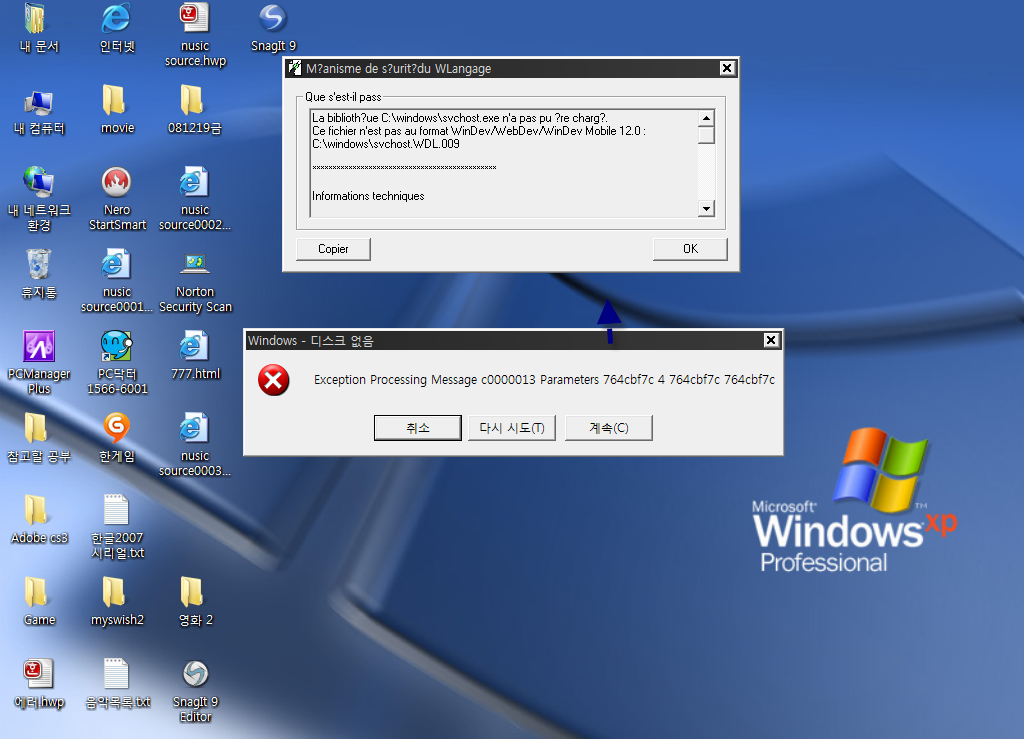Close the WLangage security dialog
Viewport: 1024px width, 739px height.
click(727, 68)
